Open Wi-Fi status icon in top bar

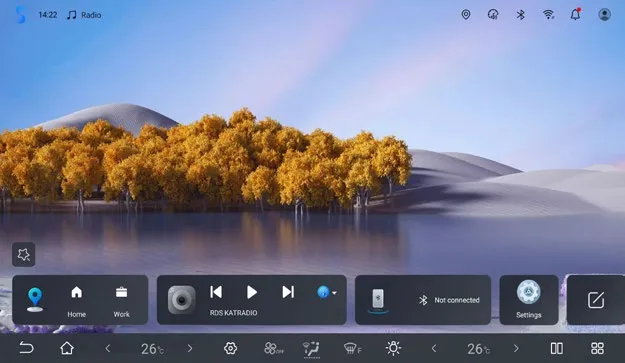[x=548, y=15]
